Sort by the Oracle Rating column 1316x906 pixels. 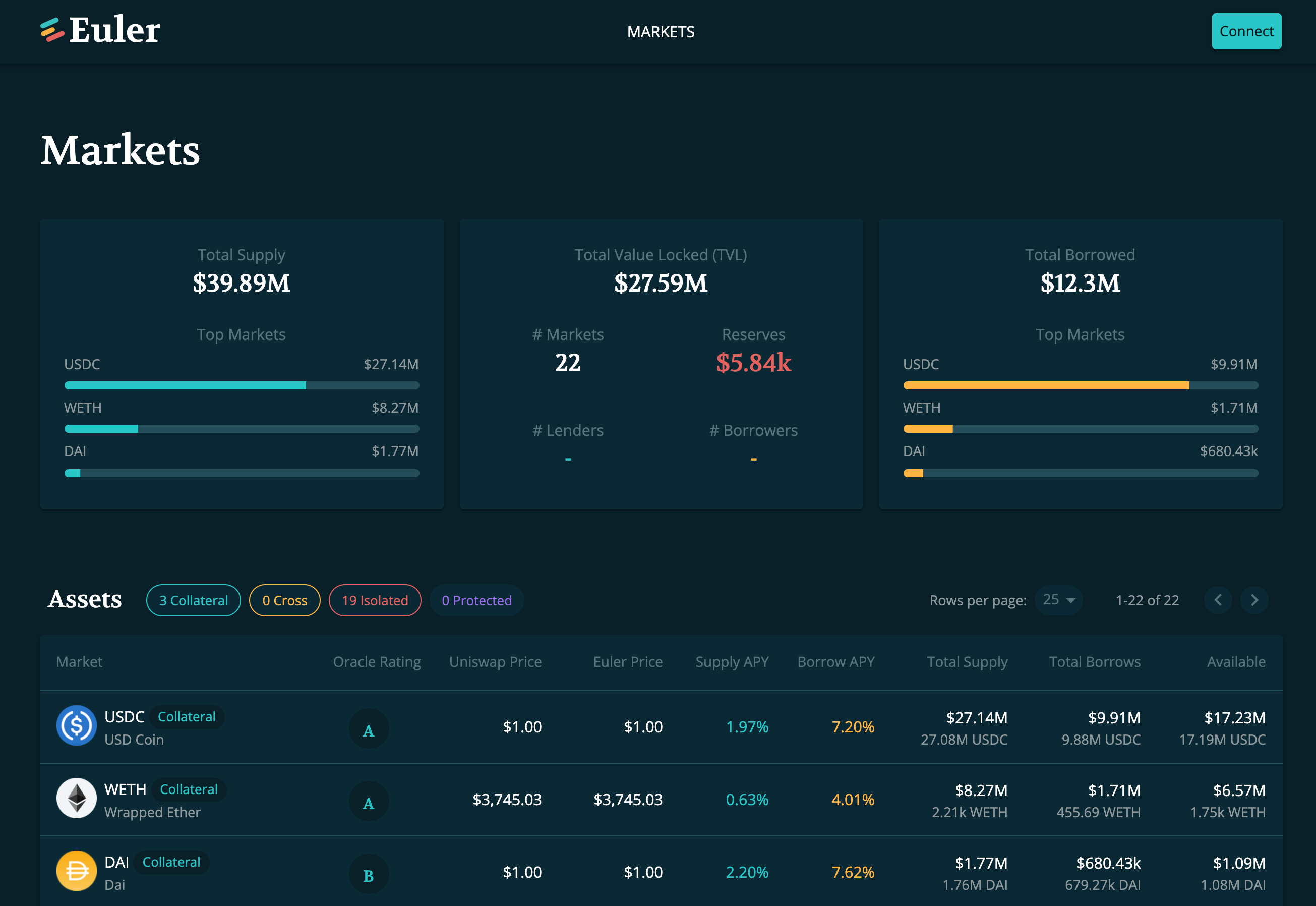coord(377,662)
